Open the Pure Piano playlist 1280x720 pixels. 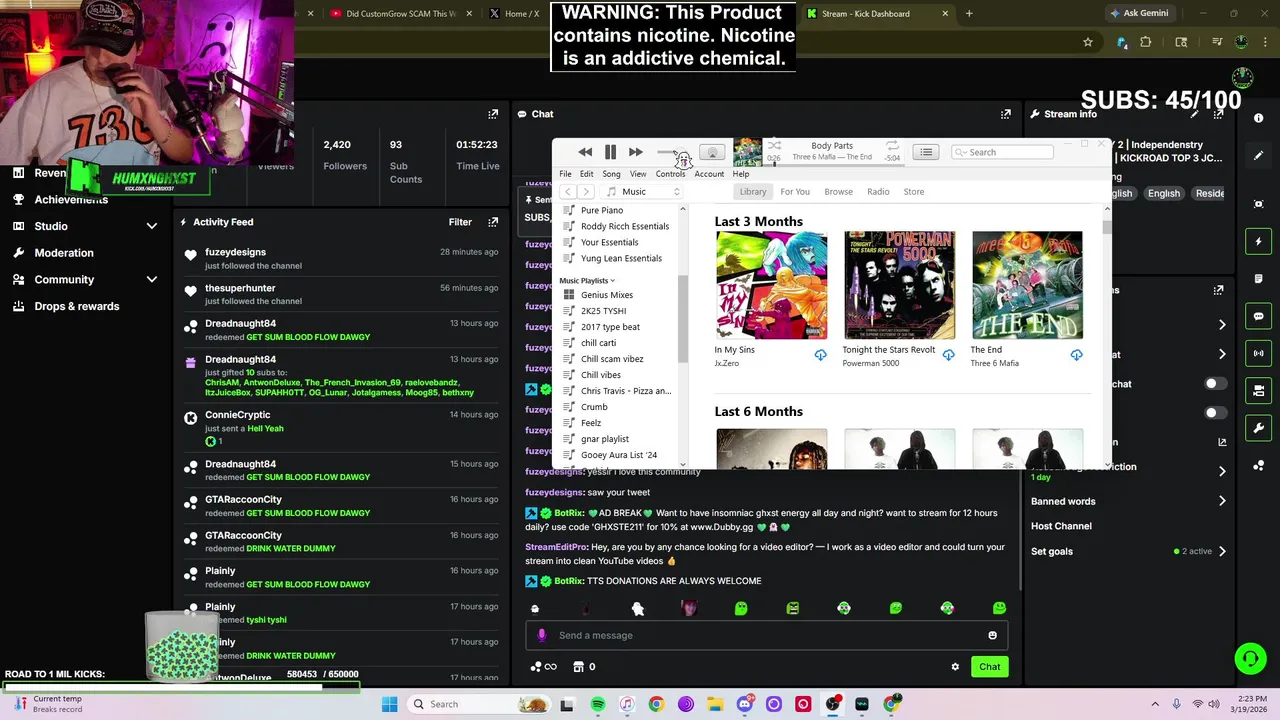(x=601, y=211)
